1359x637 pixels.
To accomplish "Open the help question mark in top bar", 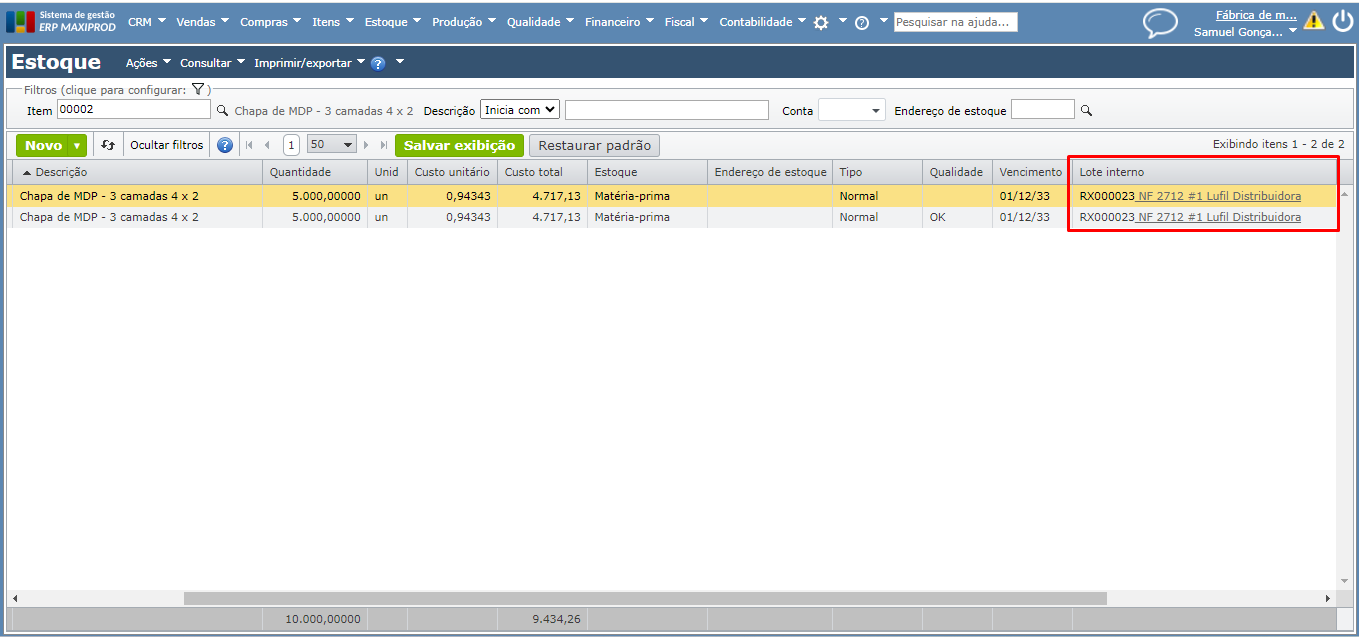I will (x=862, y=22).
